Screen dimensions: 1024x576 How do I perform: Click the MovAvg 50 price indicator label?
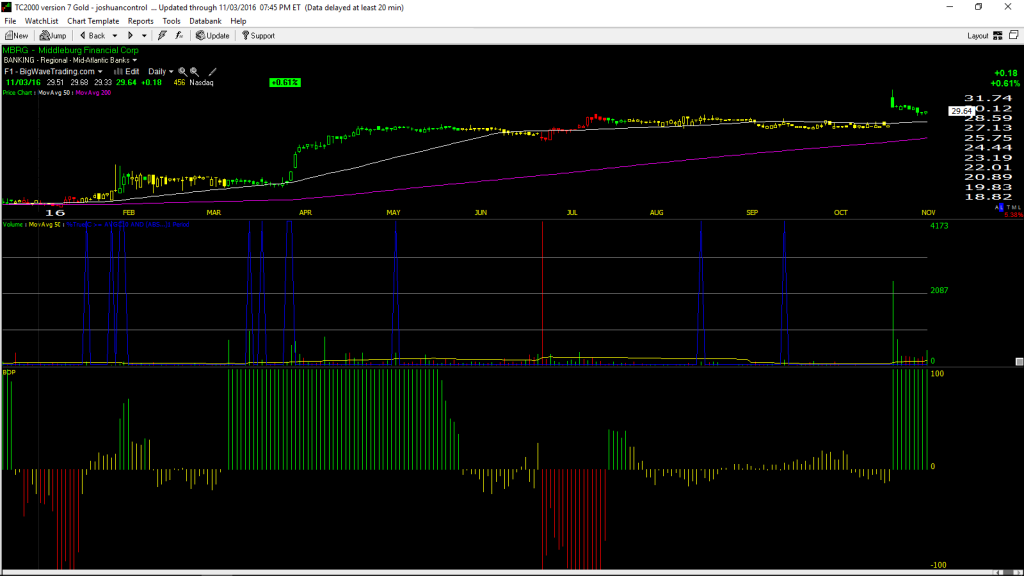[x=54, y=93]
